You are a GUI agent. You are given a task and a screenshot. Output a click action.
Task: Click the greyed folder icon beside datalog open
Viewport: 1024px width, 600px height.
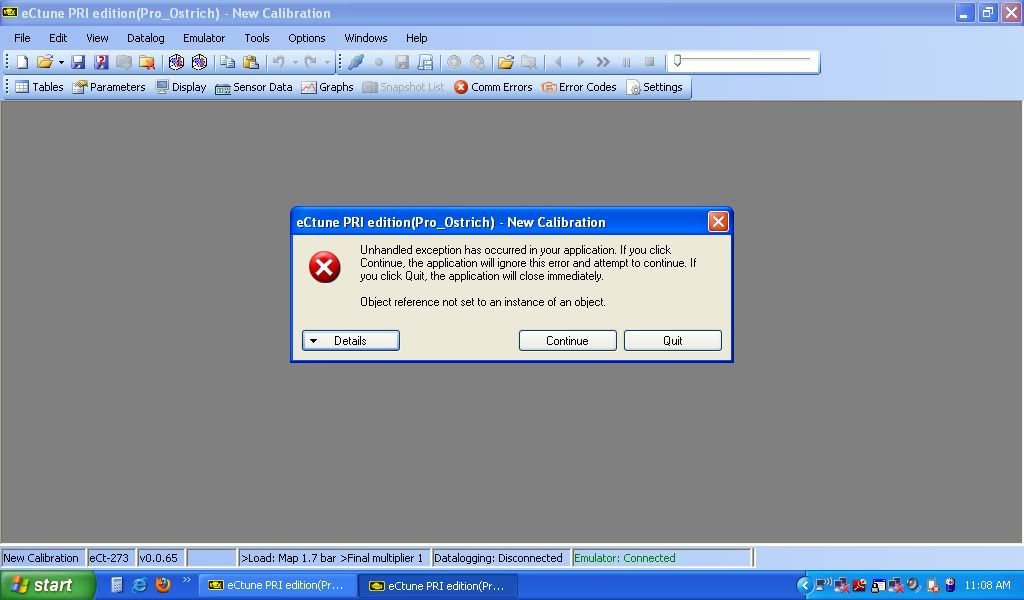point(529,62)
